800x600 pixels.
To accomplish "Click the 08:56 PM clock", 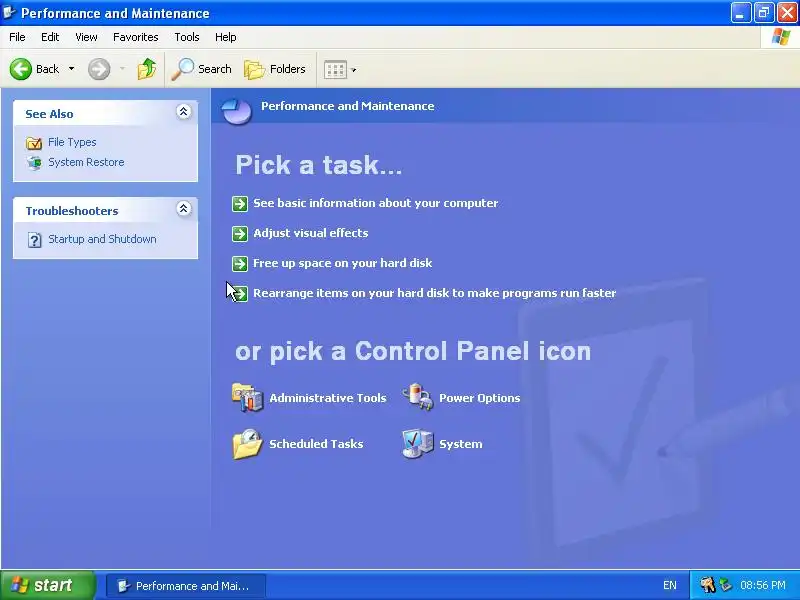I will 763,585.
